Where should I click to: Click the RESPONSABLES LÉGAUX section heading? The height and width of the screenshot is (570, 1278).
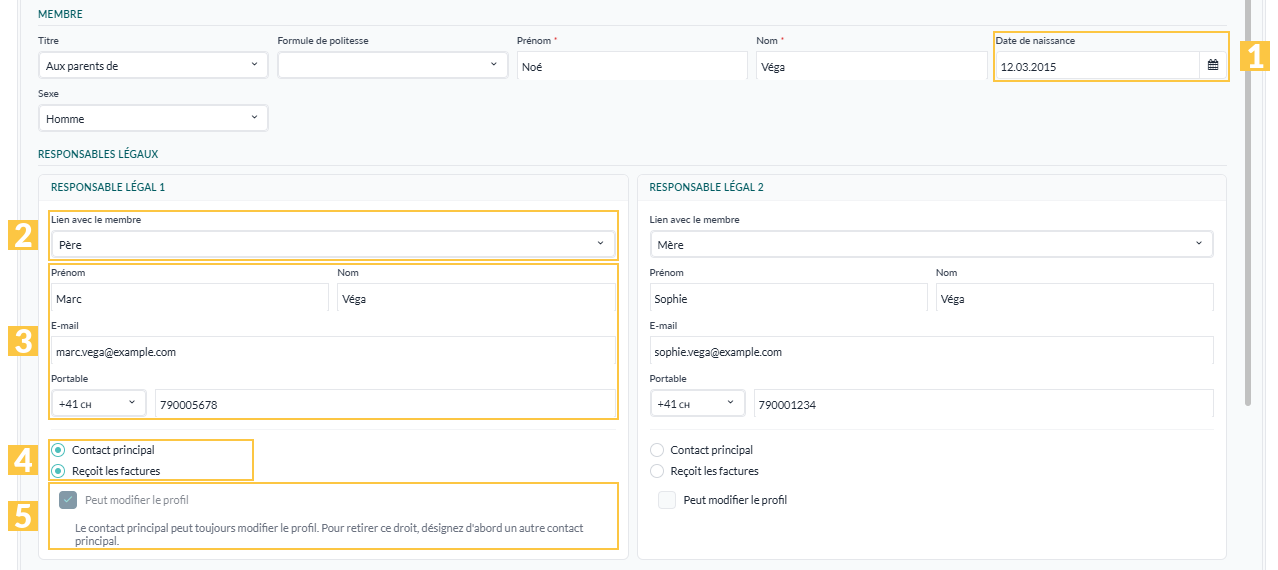tap(98, 154)
